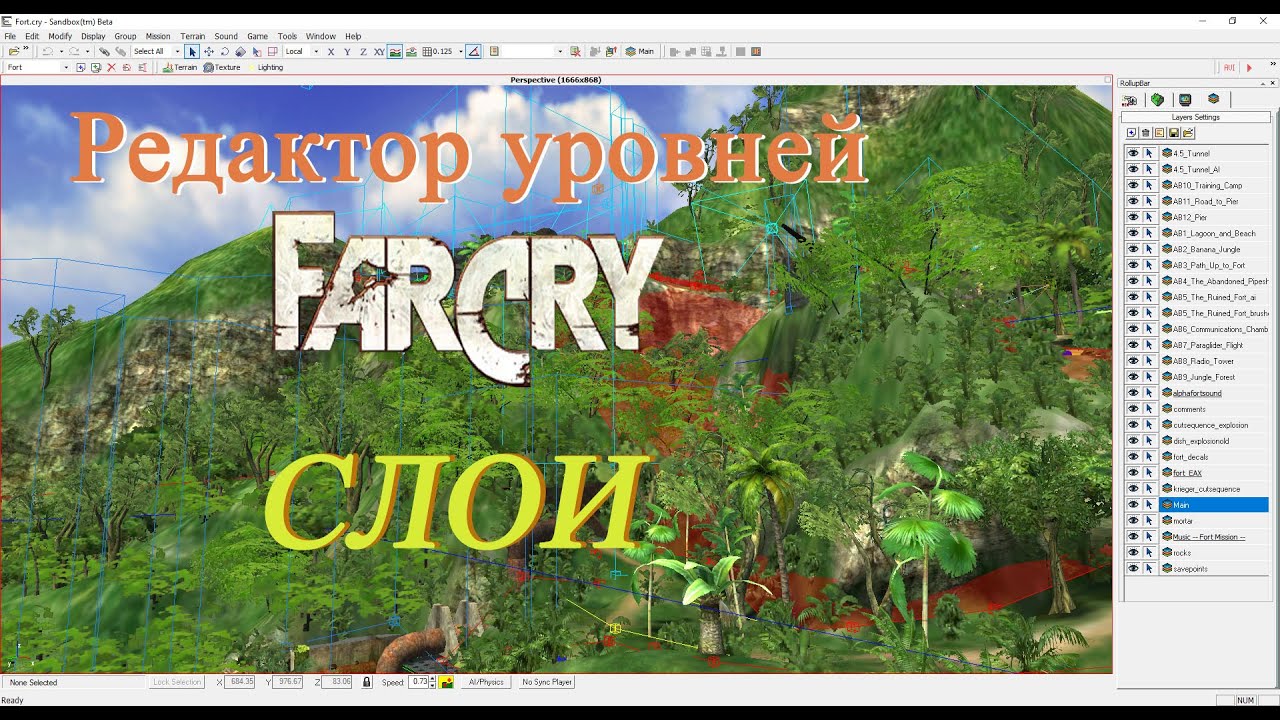Collapse the Layers Settings rollup header
The height and width of the screenshot is (720, 1280).
click(x=1195, y=117)
